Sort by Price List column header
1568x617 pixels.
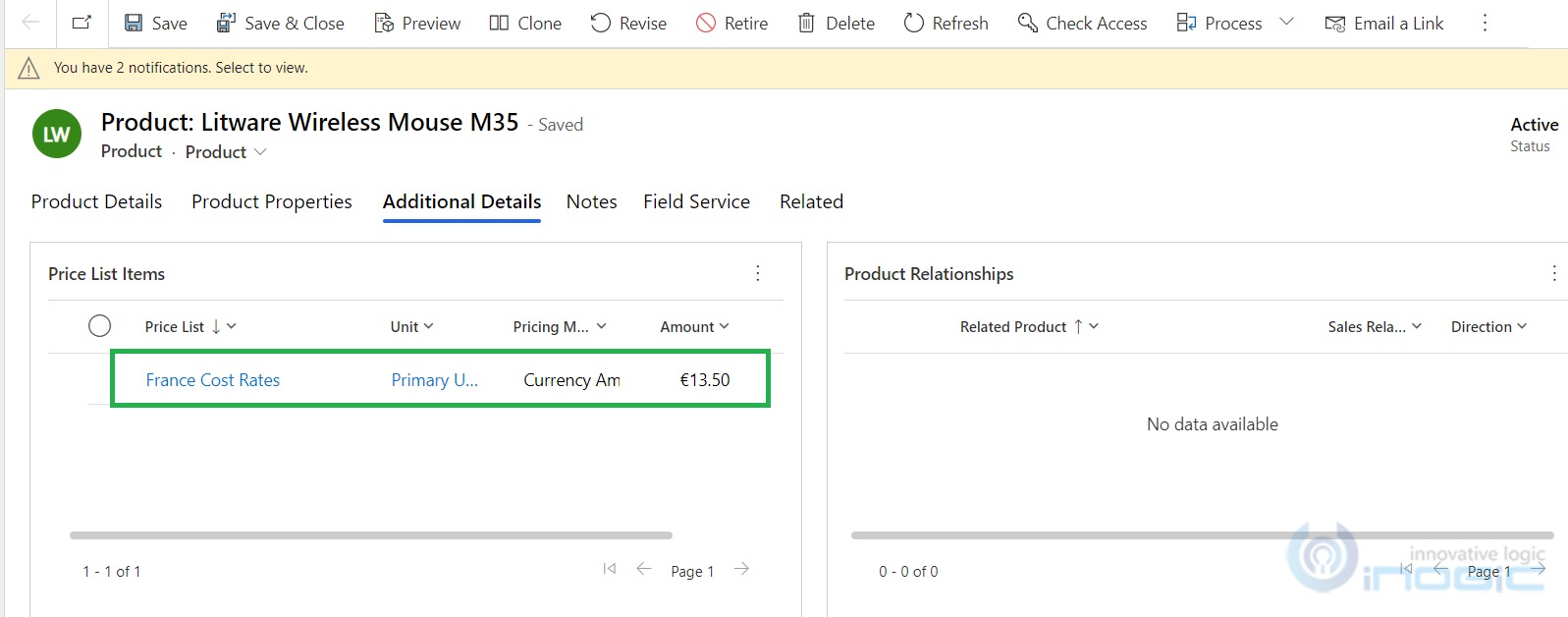[190, 326]
